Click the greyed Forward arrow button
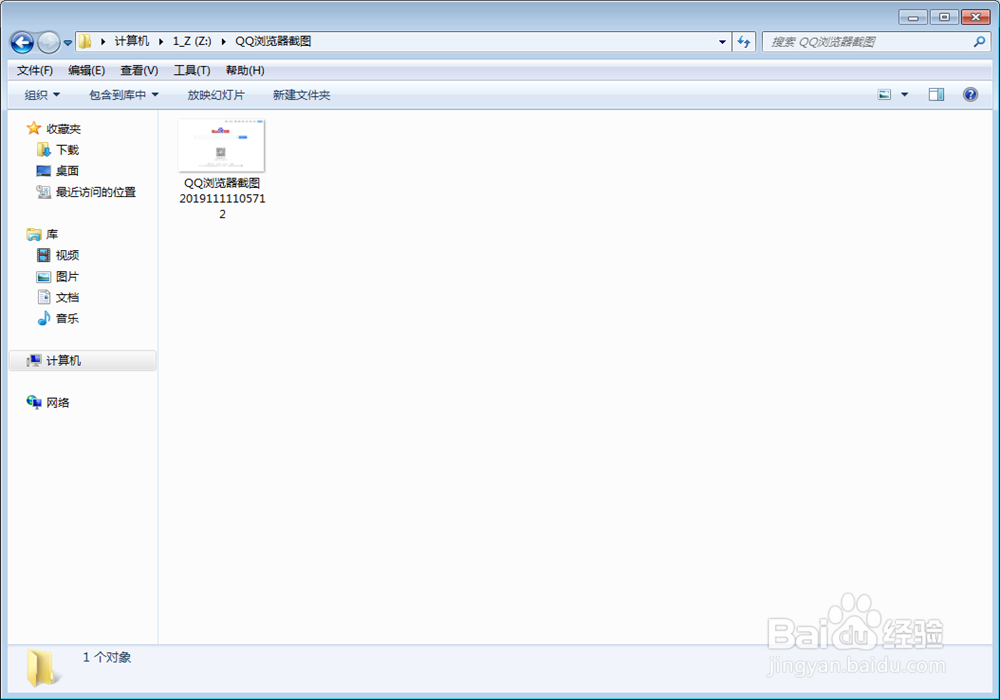Screen dimensions: 1000x700 [x=48, y=43]
